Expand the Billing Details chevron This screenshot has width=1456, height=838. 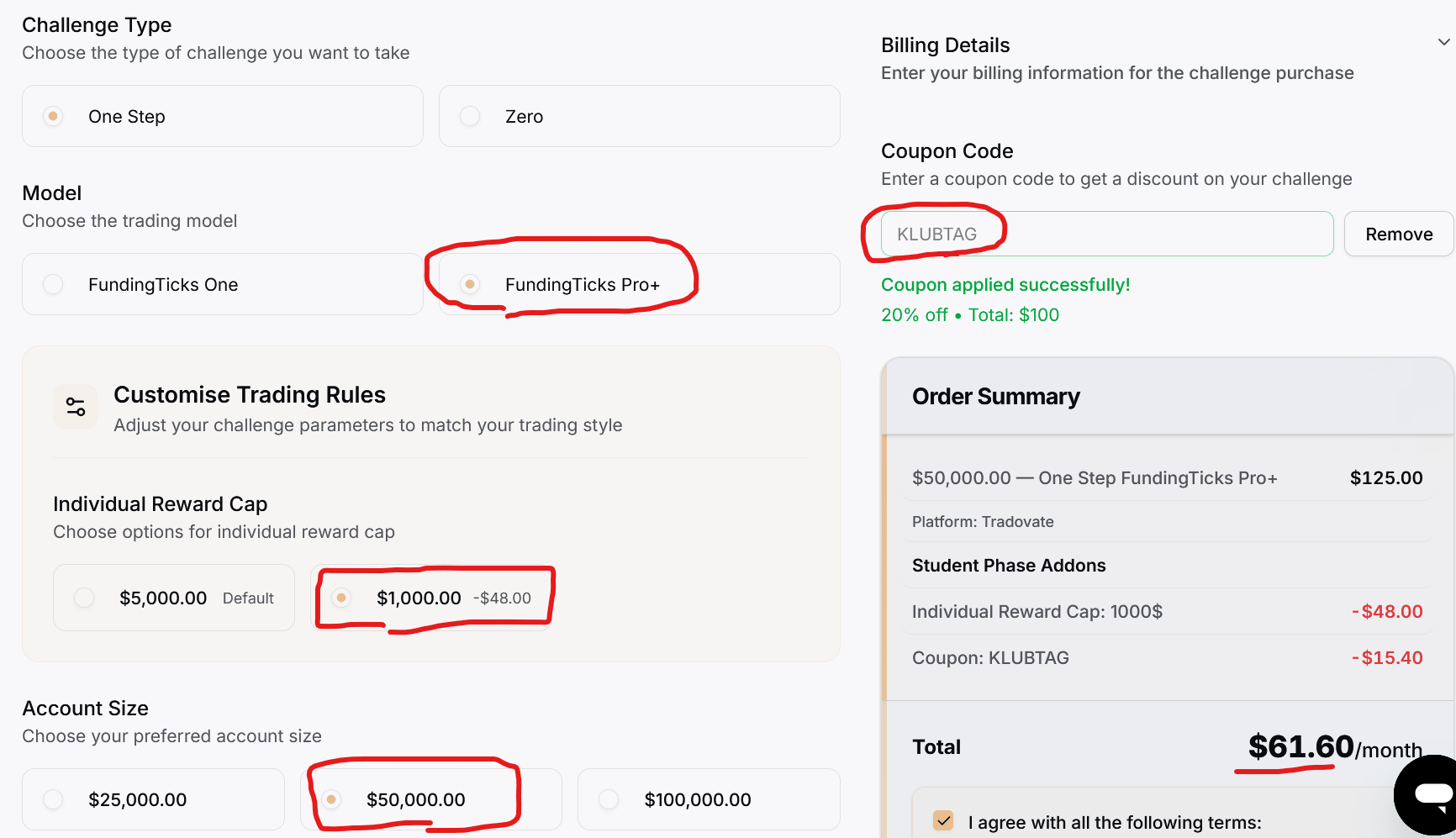coord(1443,42)
